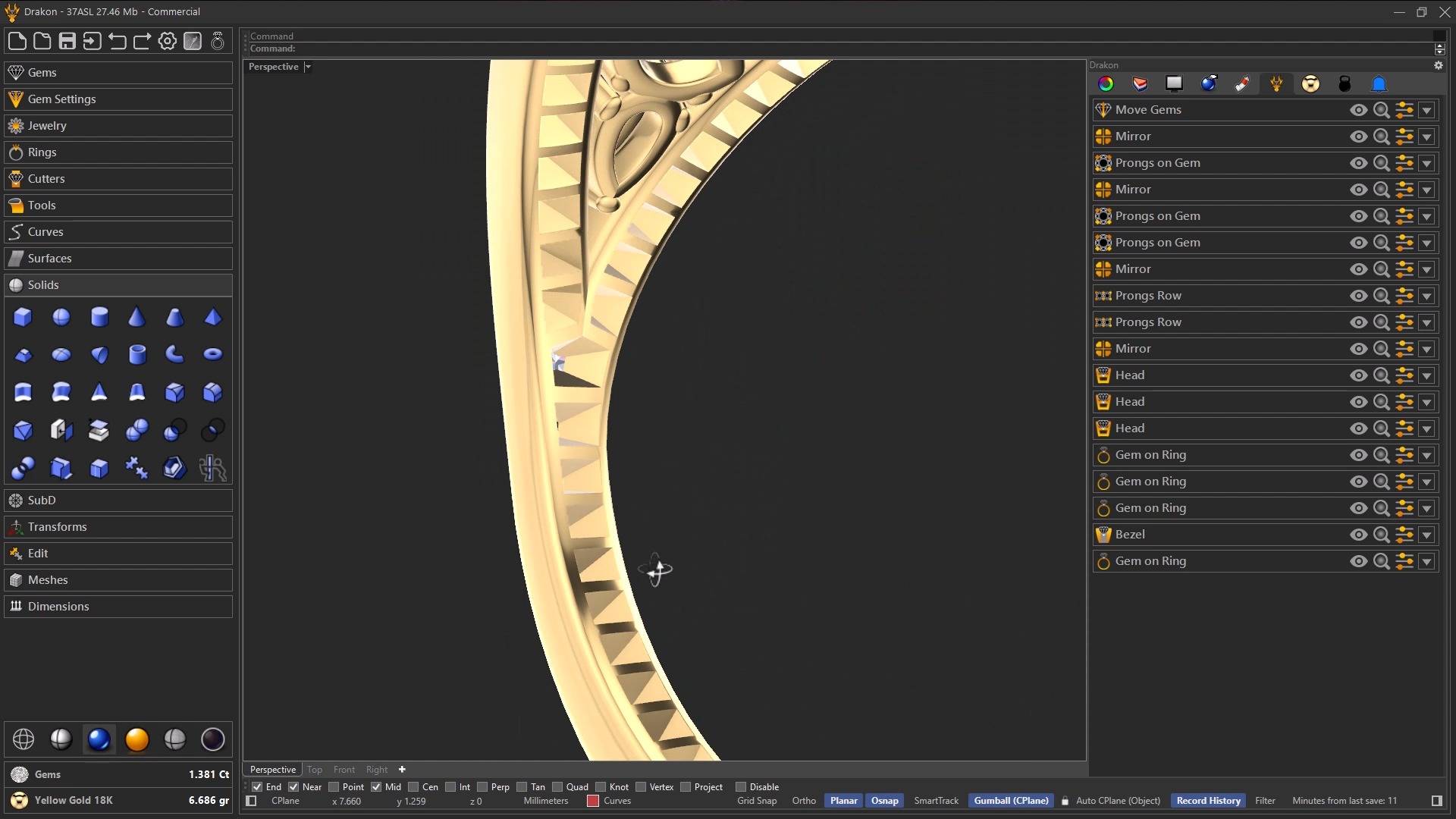
Task: Select orange rendered display sphere
Action: (x=137, y=739)
